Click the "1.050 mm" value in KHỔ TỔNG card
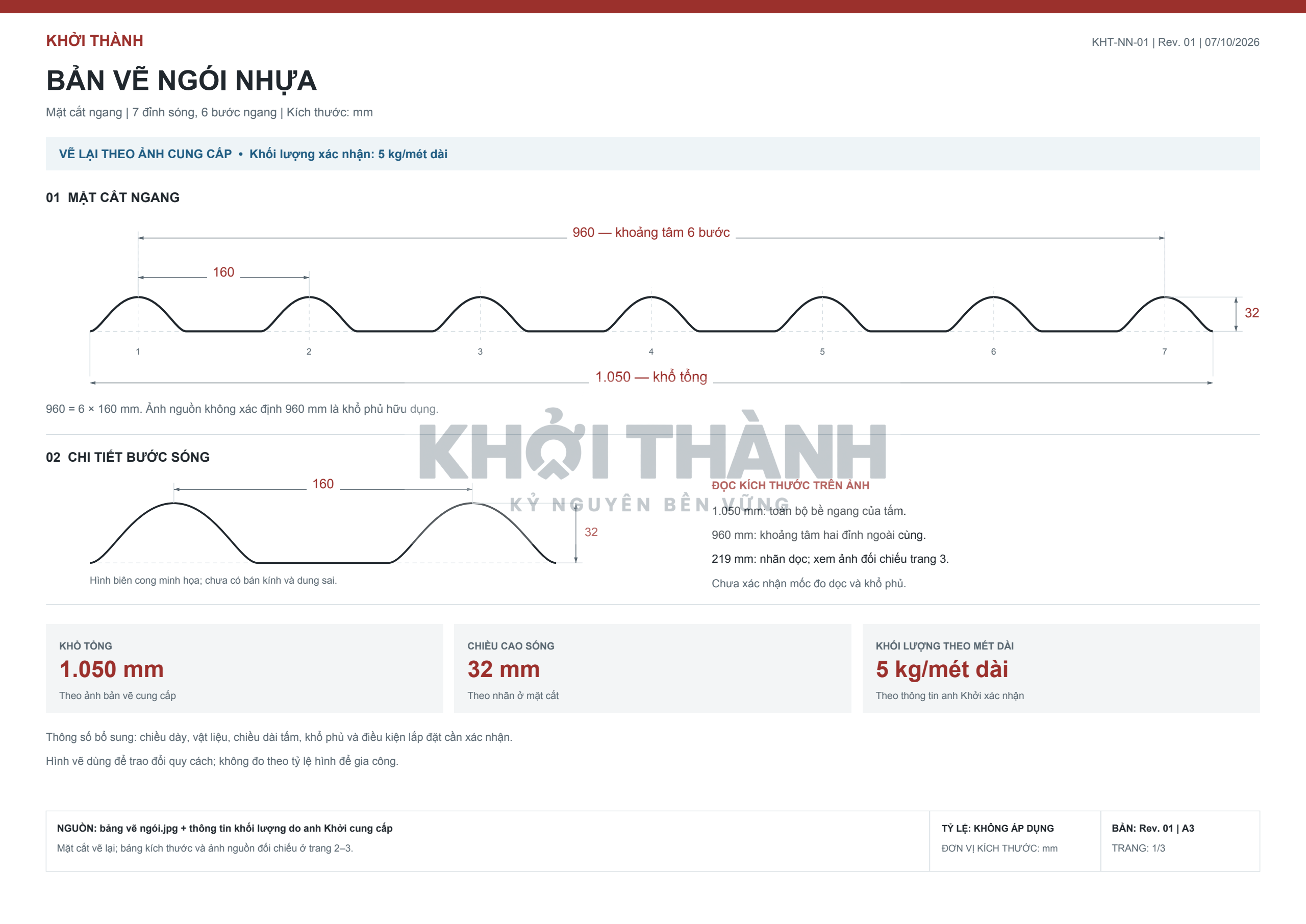 (x=112, y=669)
